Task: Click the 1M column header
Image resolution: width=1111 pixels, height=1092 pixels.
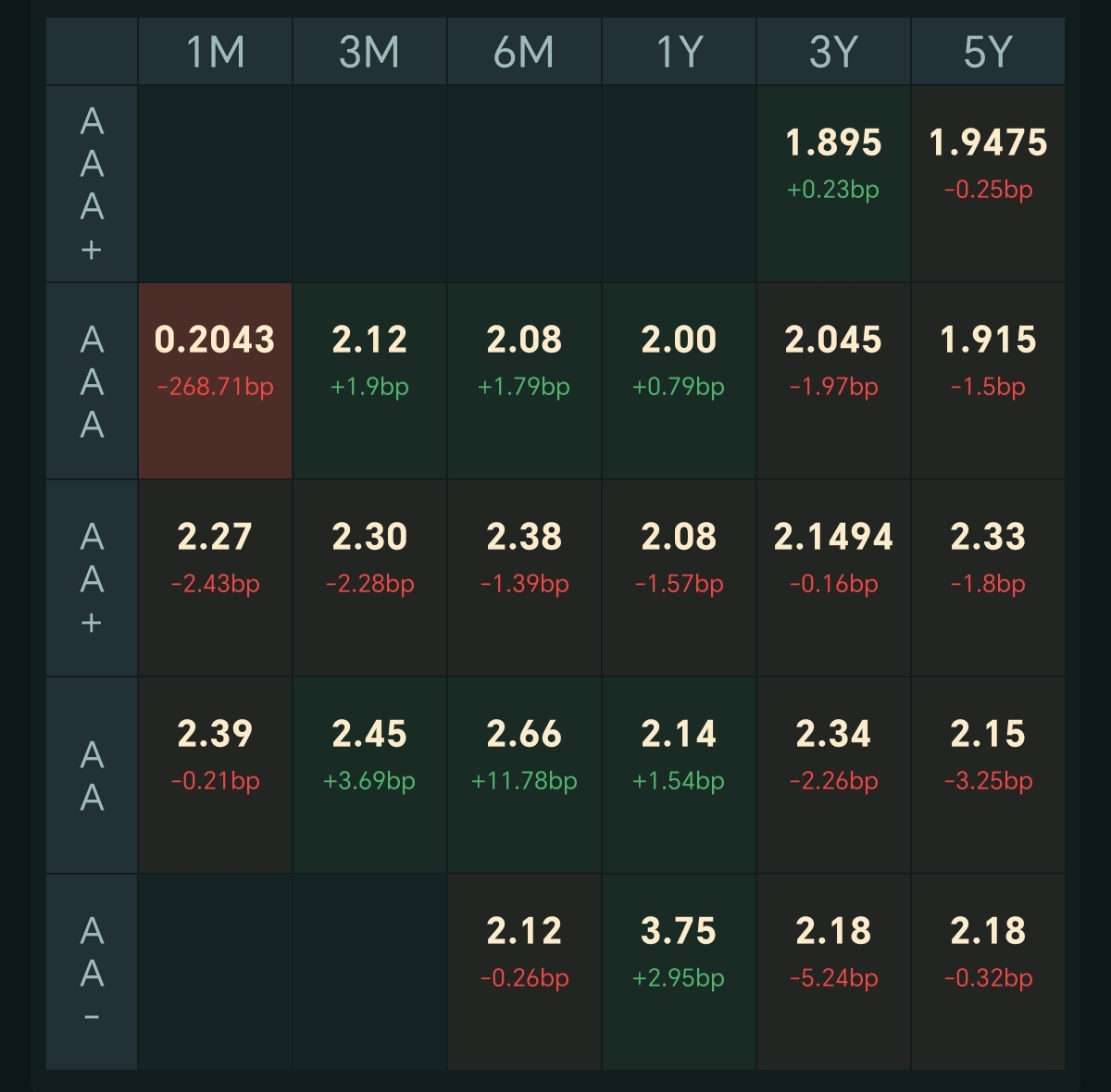Action: coord(215,52)
